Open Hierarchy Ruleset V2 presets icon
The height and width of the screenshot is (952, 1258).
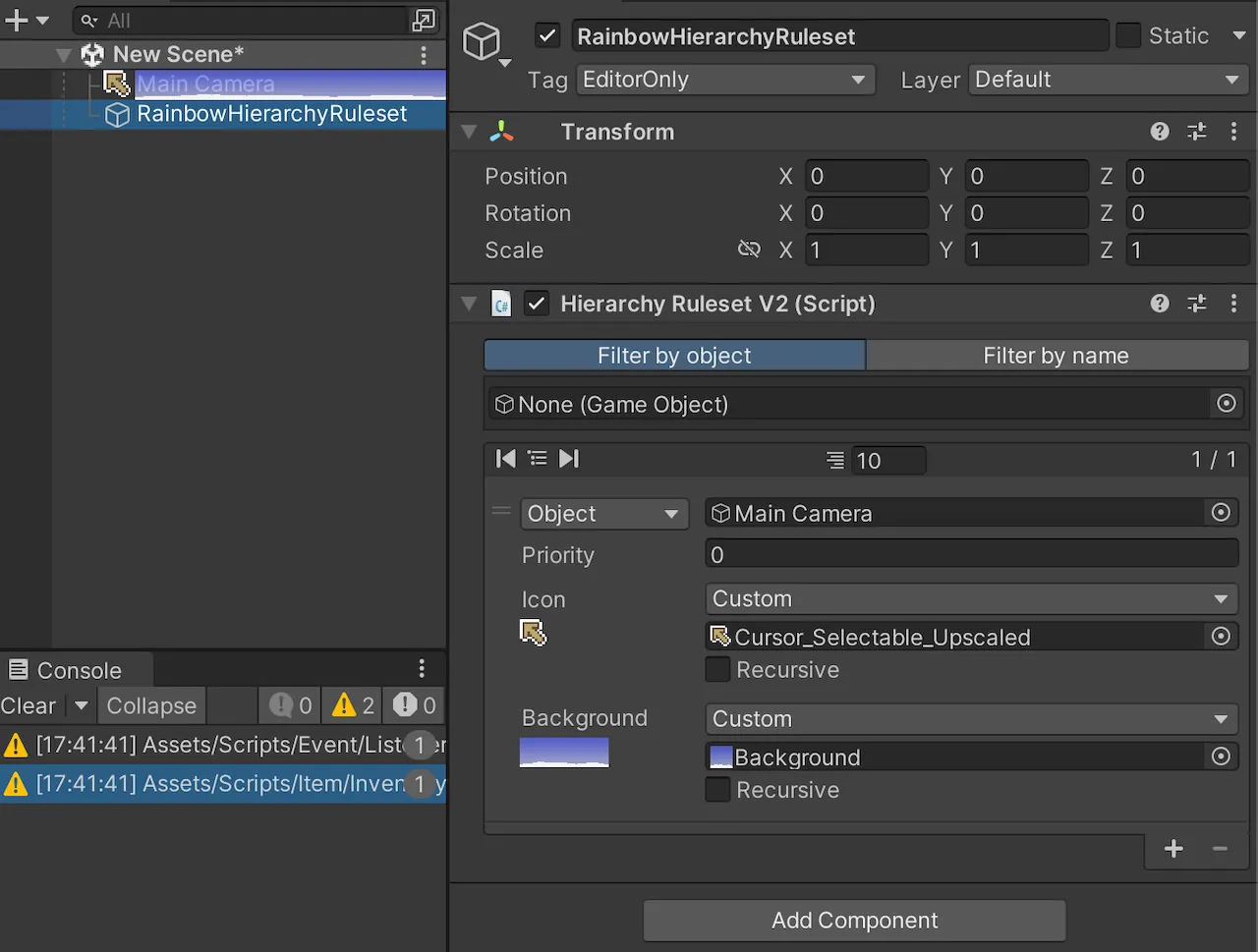click(x=1197, y=304)
